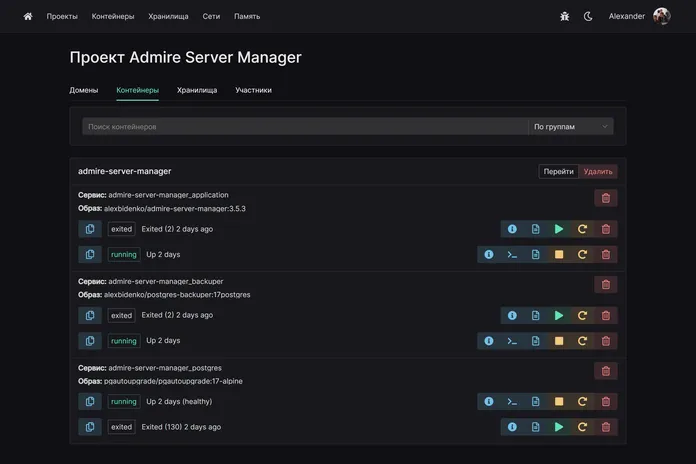Open 'Сети' in the top navigation

point(209,16)
